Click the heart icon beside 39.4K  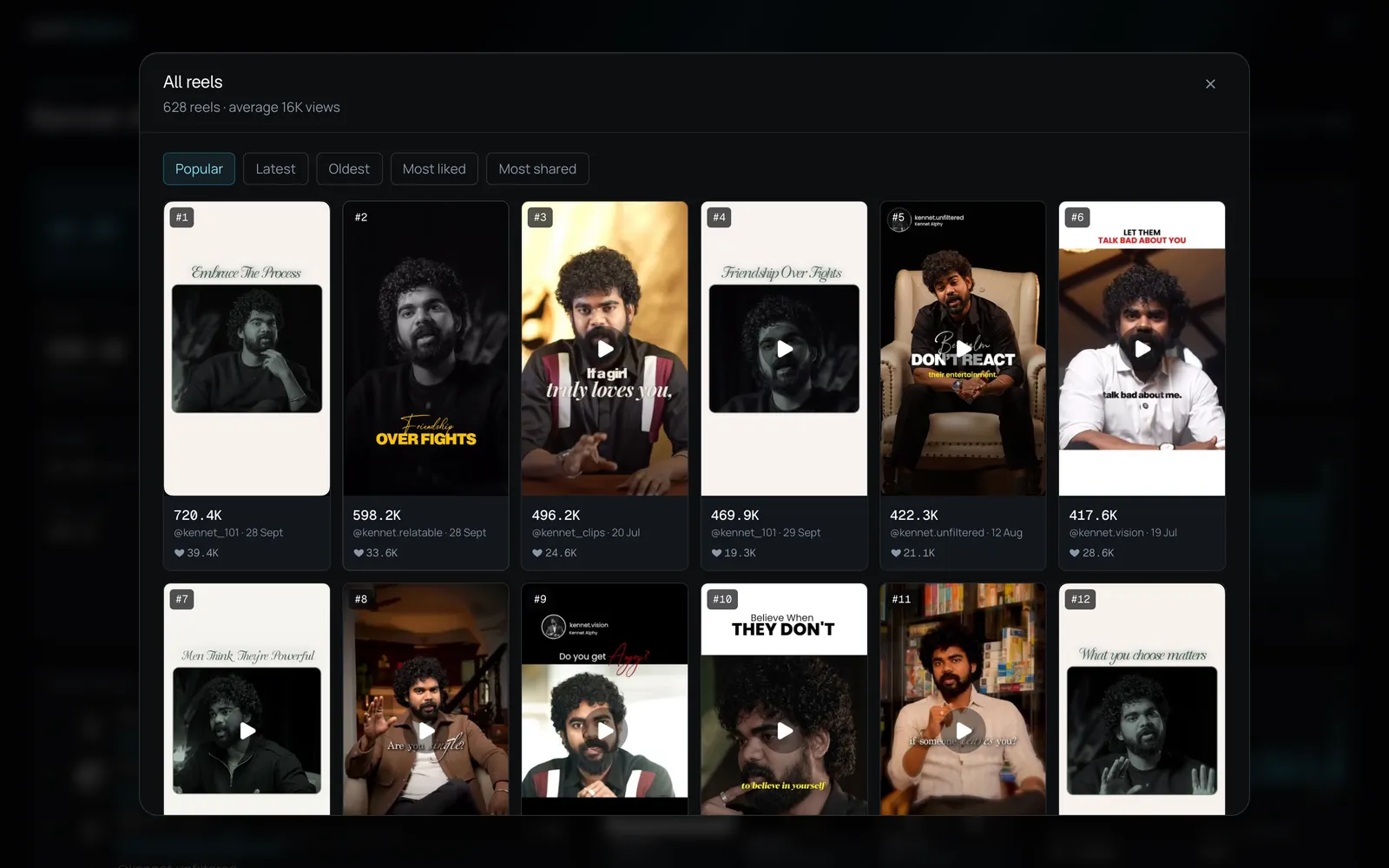pyautogui.click(x=179, y=553)
